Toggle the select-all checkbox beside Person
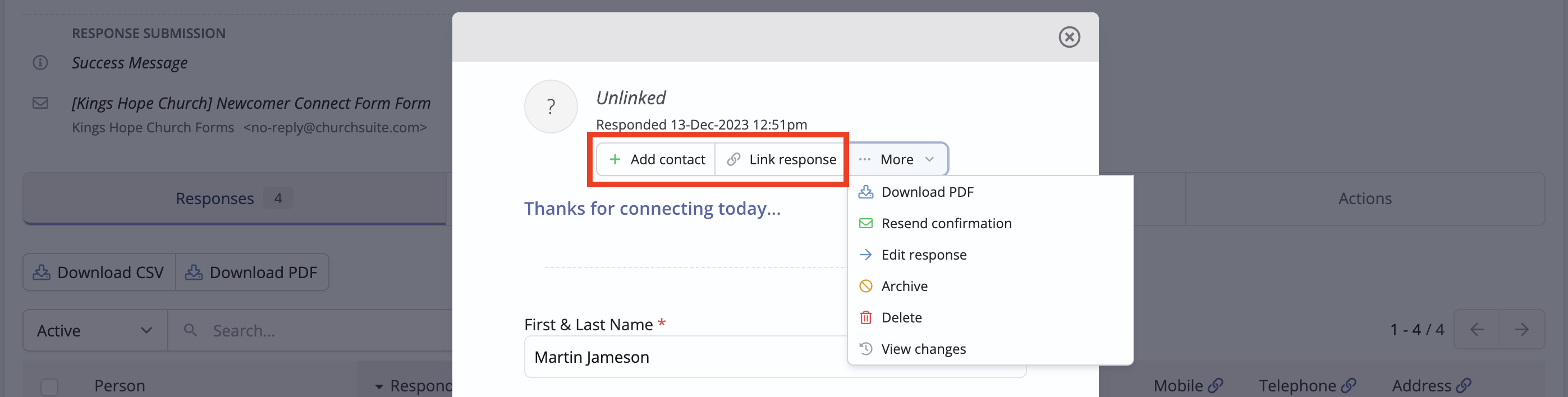Viewport: 1568px width, 397px height. (49, 387)
